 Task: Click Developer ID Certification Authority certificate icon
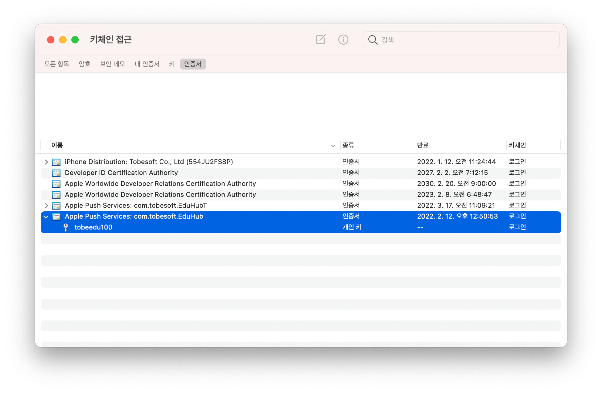click(56, 173)
